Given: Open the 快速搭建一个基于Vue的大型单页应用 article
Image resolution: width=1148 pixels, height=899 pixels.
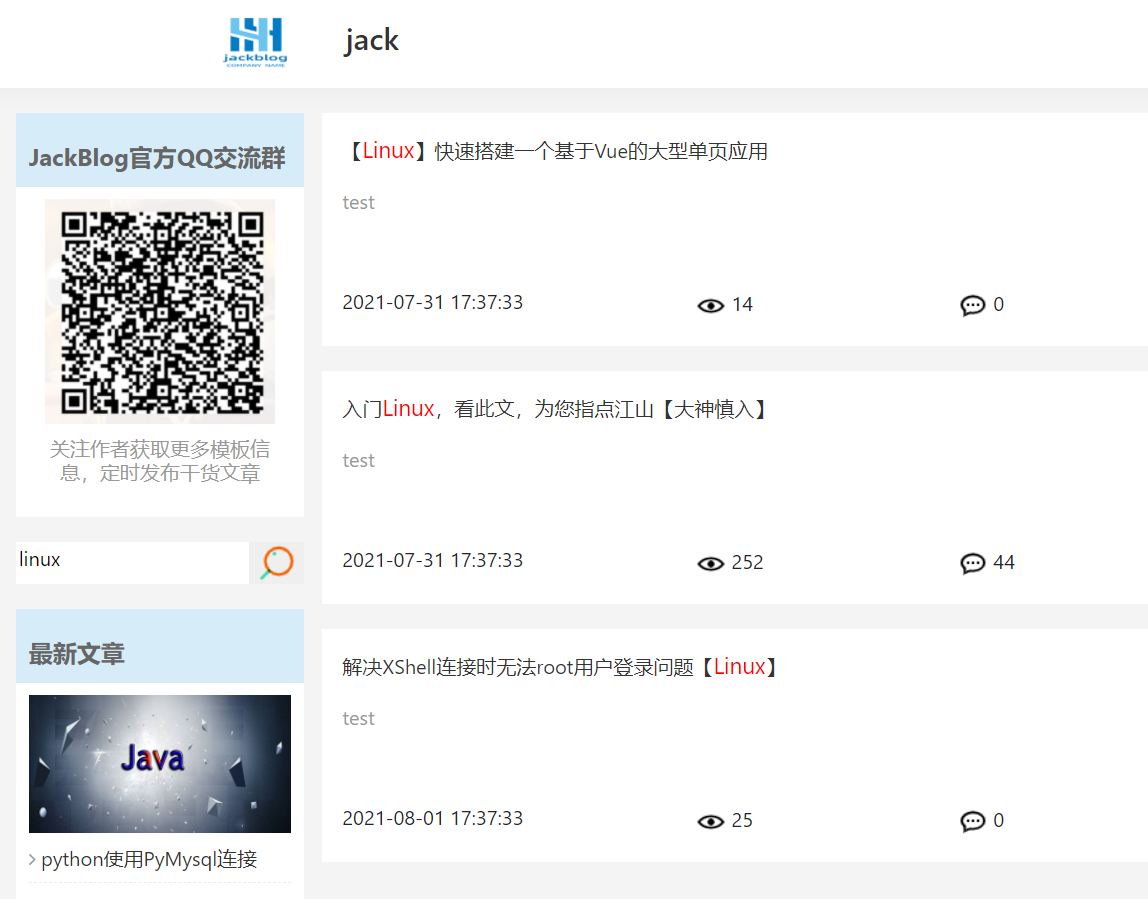Looking at the screenshot, I should click(555, 152).
